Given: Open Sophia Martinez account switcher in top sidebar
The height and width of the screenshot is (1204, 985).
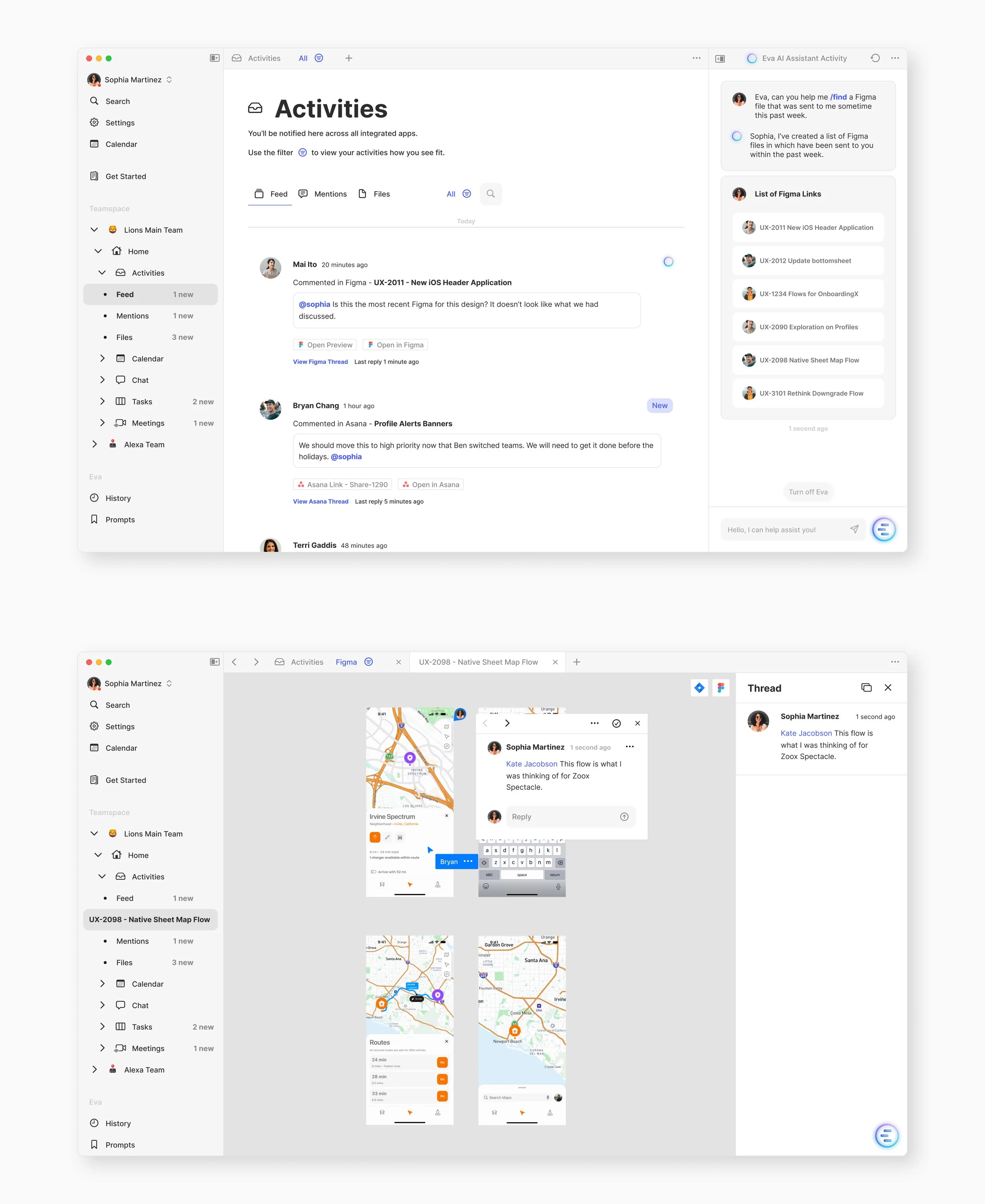Looking at the screenshot, I should pos(169,80).
